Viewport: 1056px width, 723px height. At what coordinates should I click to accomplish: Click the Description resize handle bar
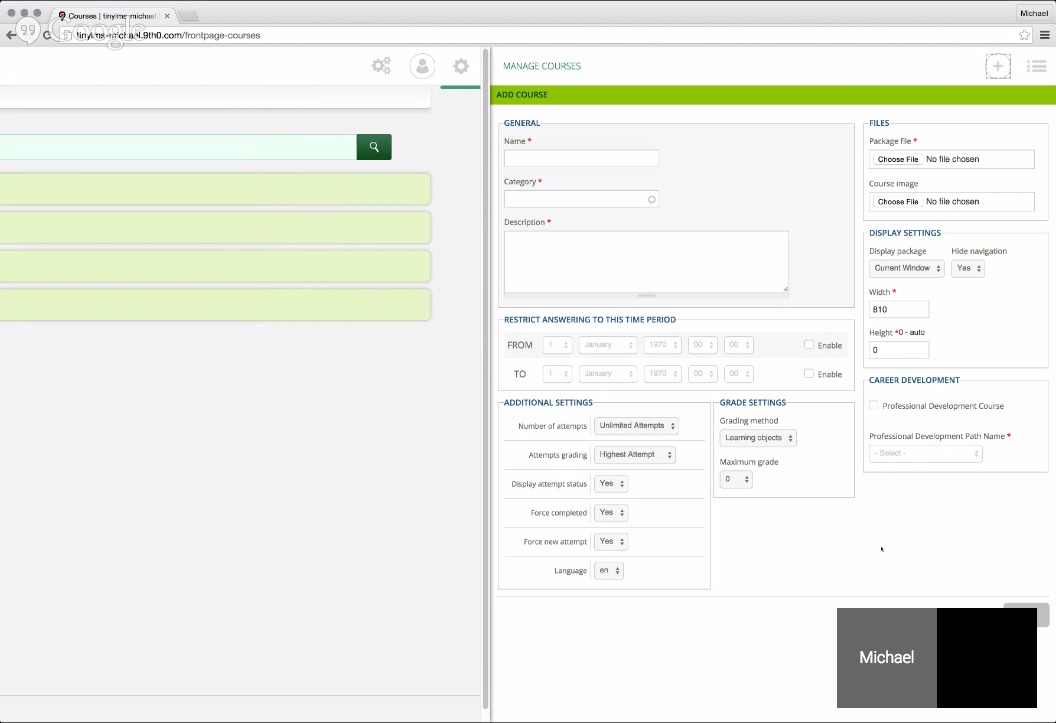646,296
